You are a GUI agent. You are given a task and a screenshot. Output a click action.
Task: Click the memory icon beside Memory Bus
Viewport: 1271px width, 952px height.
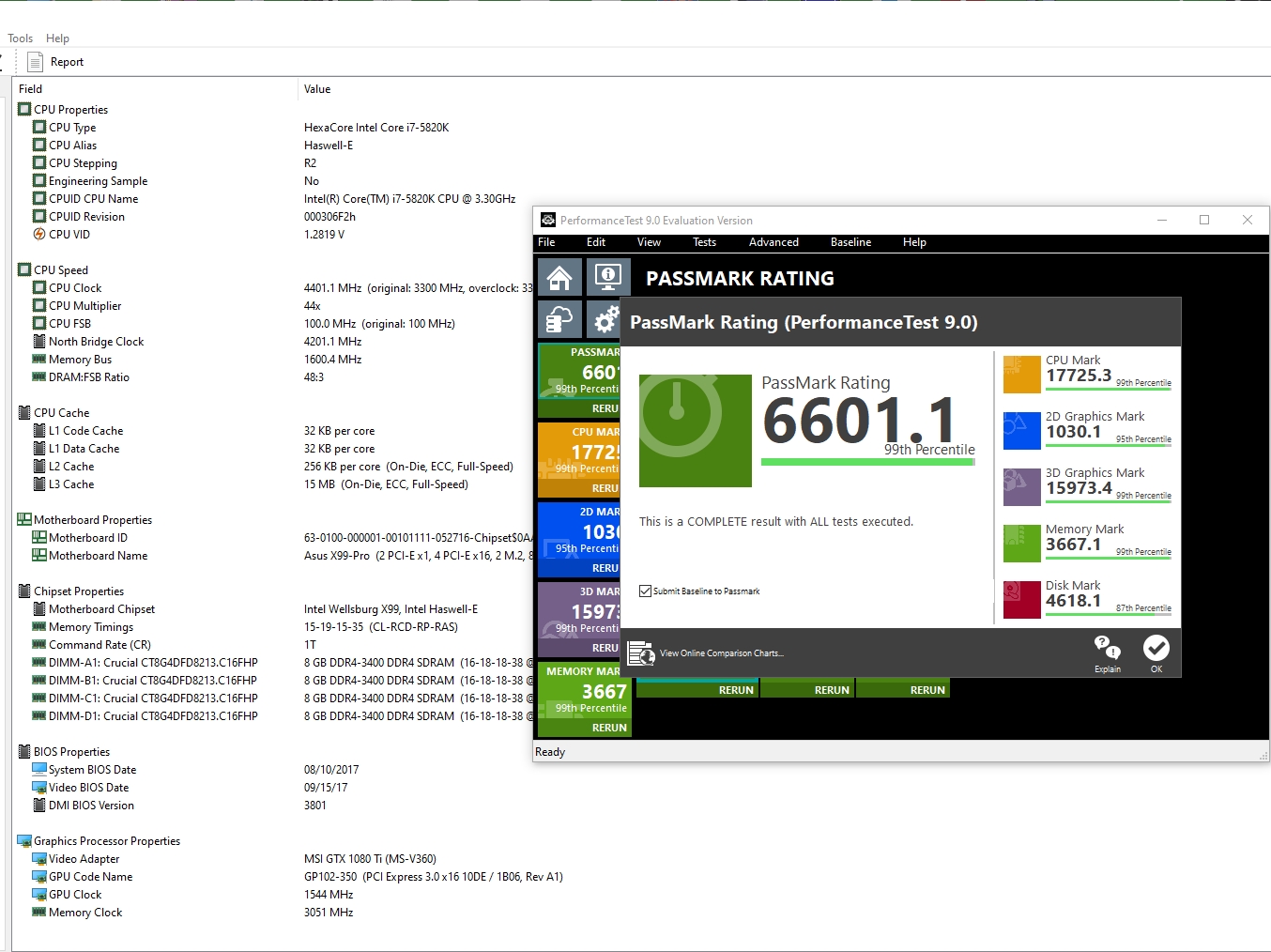point(39,360)
